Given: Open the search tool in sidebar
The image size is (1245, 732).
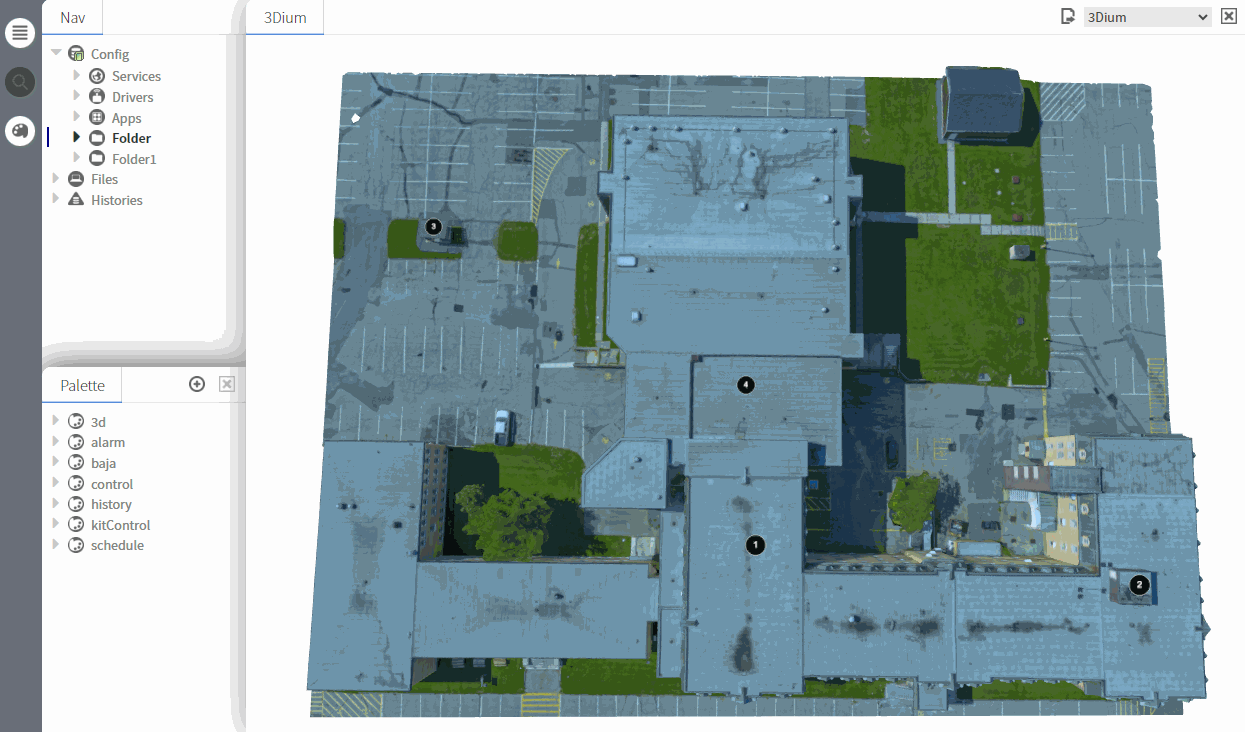Looking at the screenshot, I should coord(20,82).
